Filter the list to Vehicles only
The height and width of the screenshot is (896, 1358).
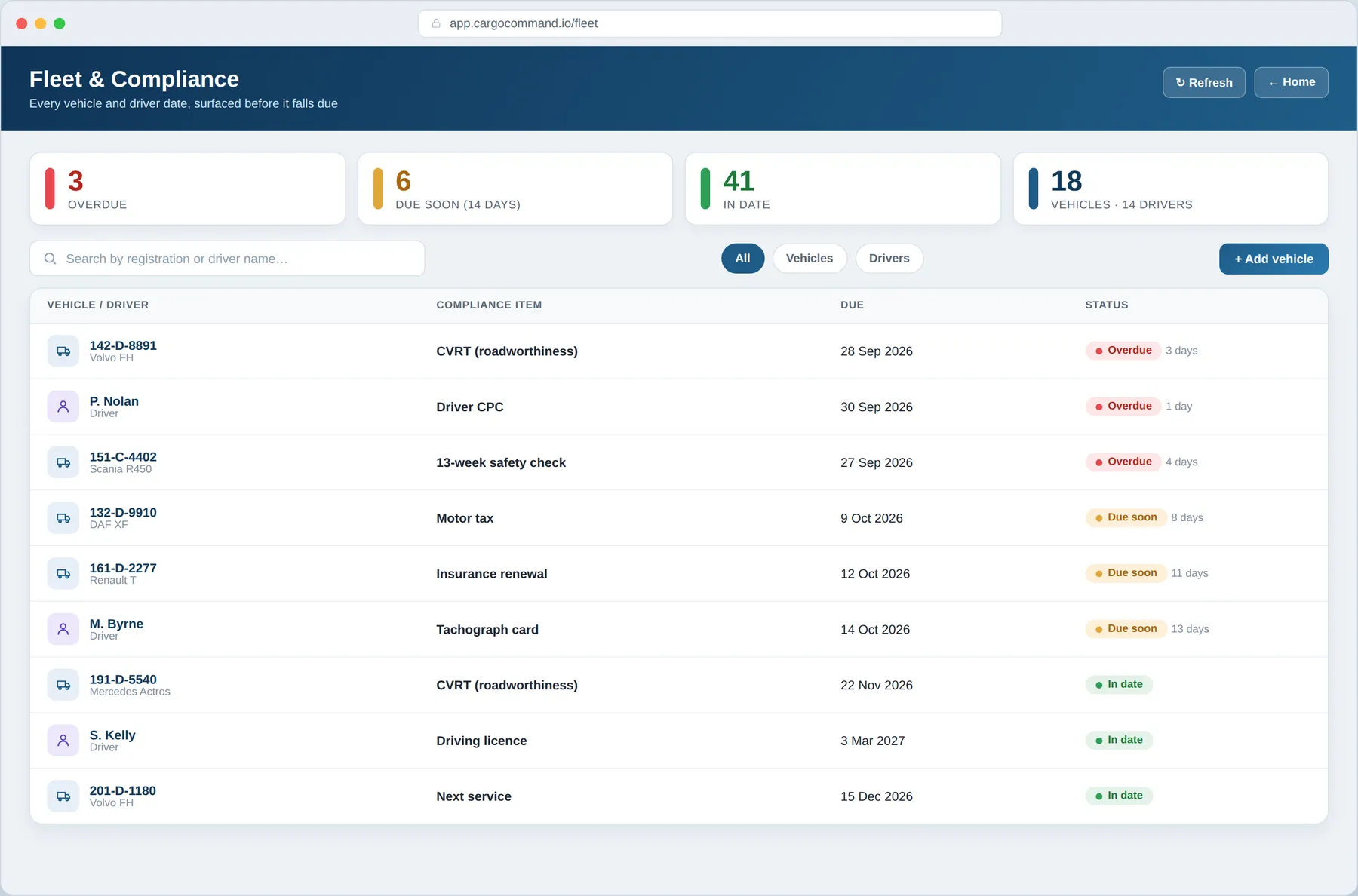pyautogui.click(x=810, y=259)
